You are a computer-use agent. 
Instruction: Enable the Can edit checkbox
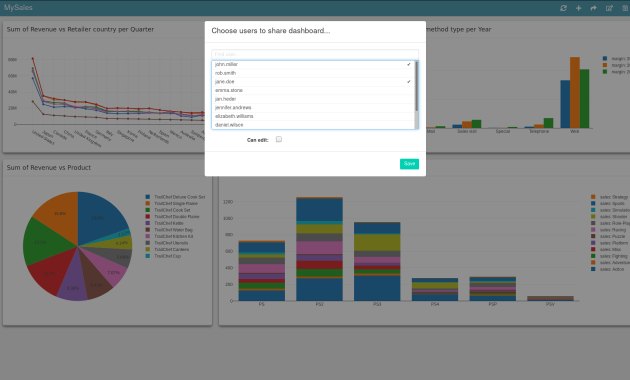pos(279,139)
